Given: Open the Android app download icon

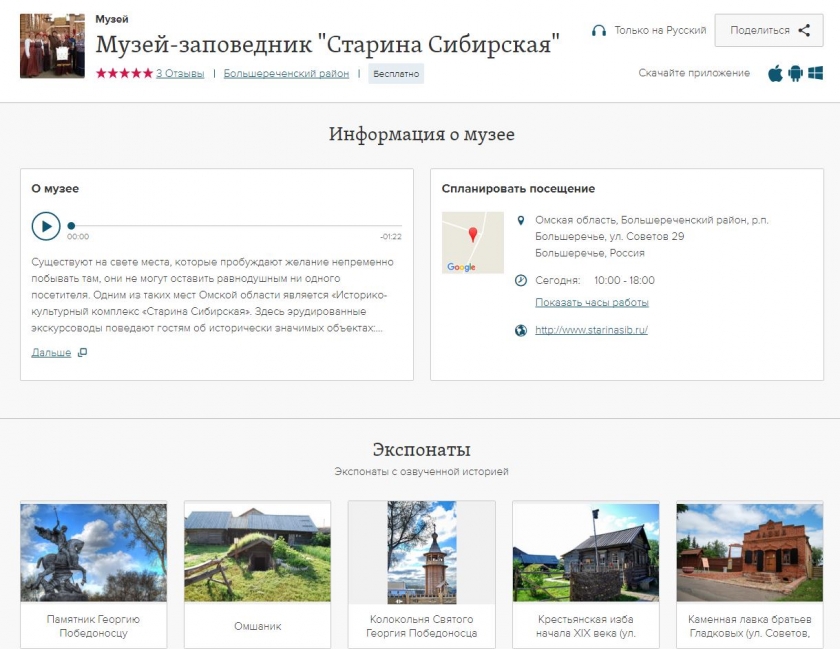Looking at the screenshot, I should (x=796, y=73).
